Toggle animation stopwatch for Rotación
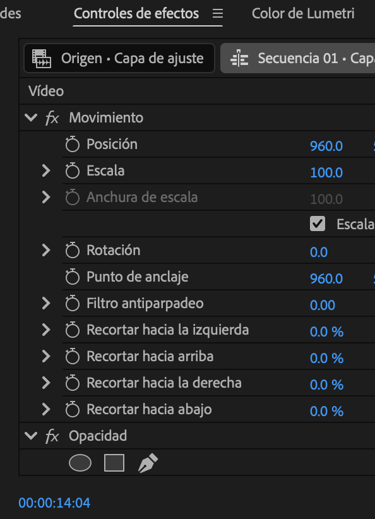375x519 pixels. (72, 250)
